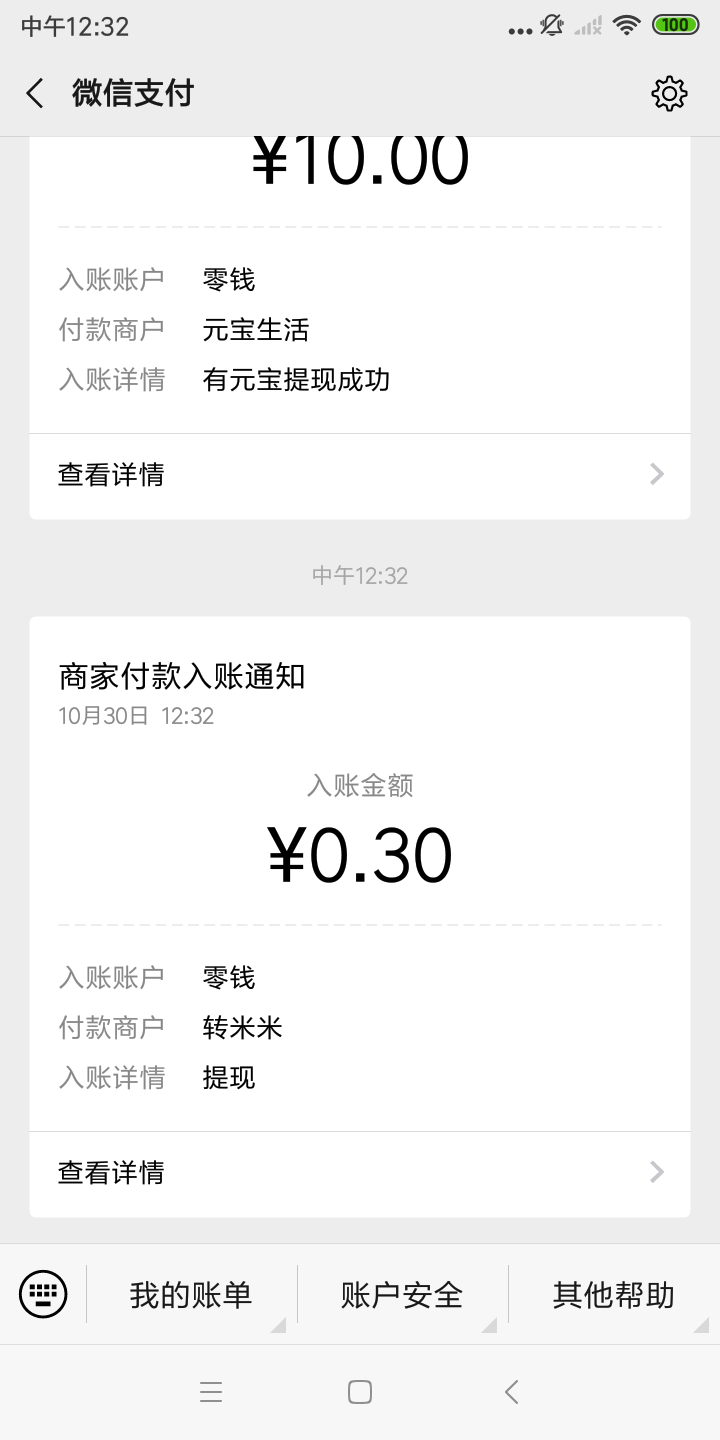Tap the 微信支付 page title
This screenshot has width=720, height=1440.
(x=133, y=94)
